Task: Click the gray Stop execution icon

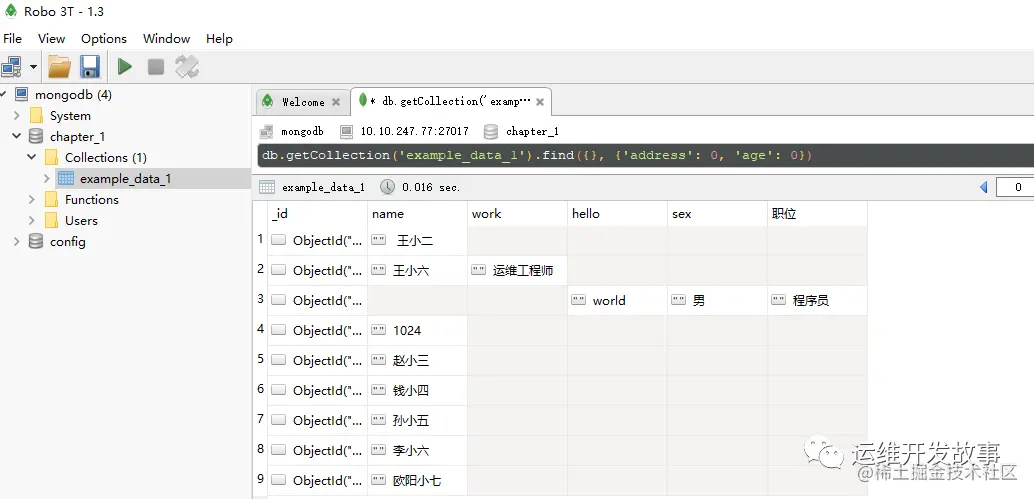Action: tap(156, 67)
